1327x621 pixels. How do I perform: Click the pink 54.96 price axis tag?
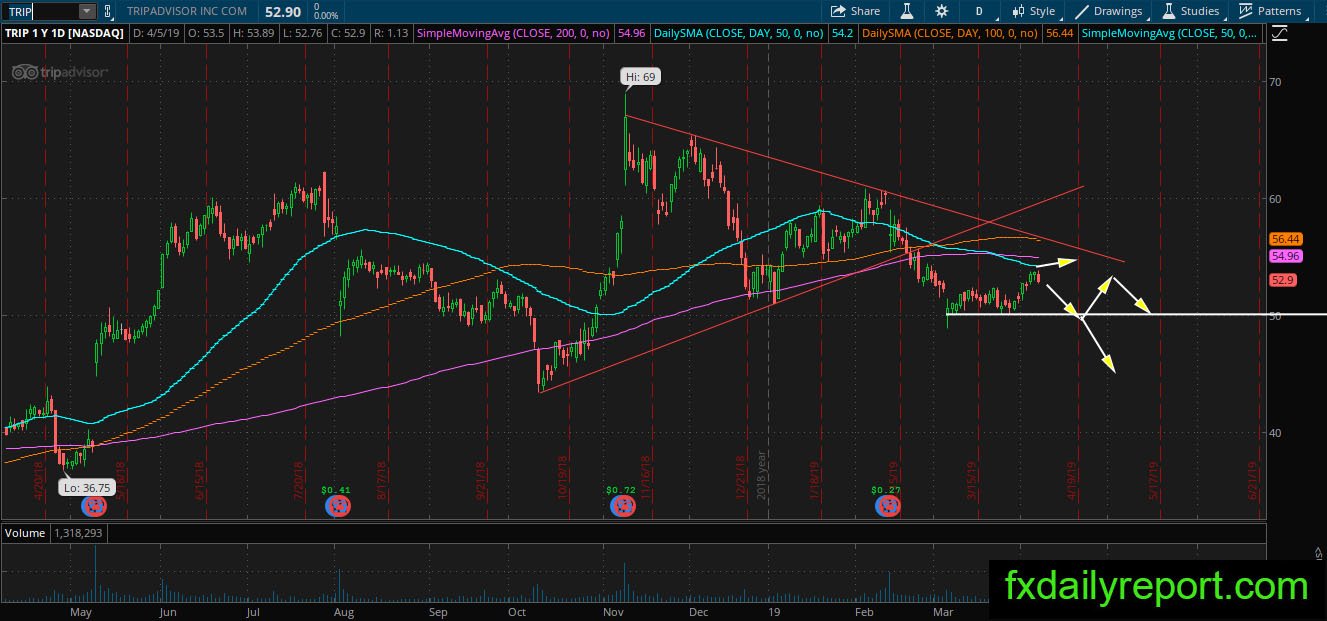click(1284, 256)
